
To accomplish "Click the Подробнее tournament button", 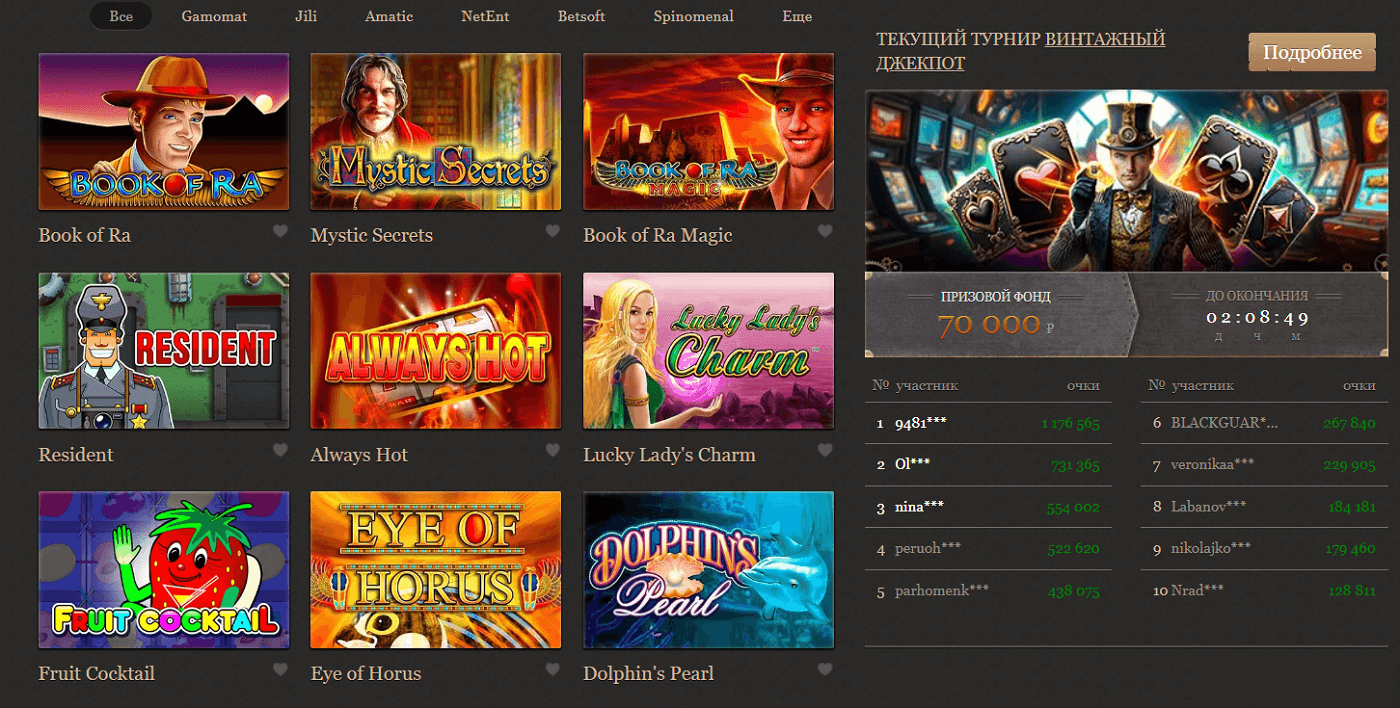I will (1312, 52).
